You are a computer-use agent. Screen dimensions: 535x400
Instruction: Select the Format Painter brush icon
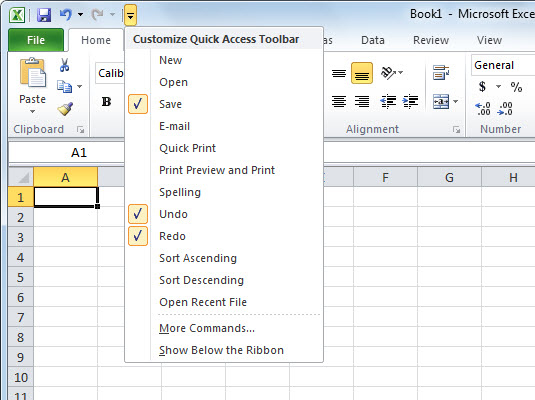click(x=65, y=109)
